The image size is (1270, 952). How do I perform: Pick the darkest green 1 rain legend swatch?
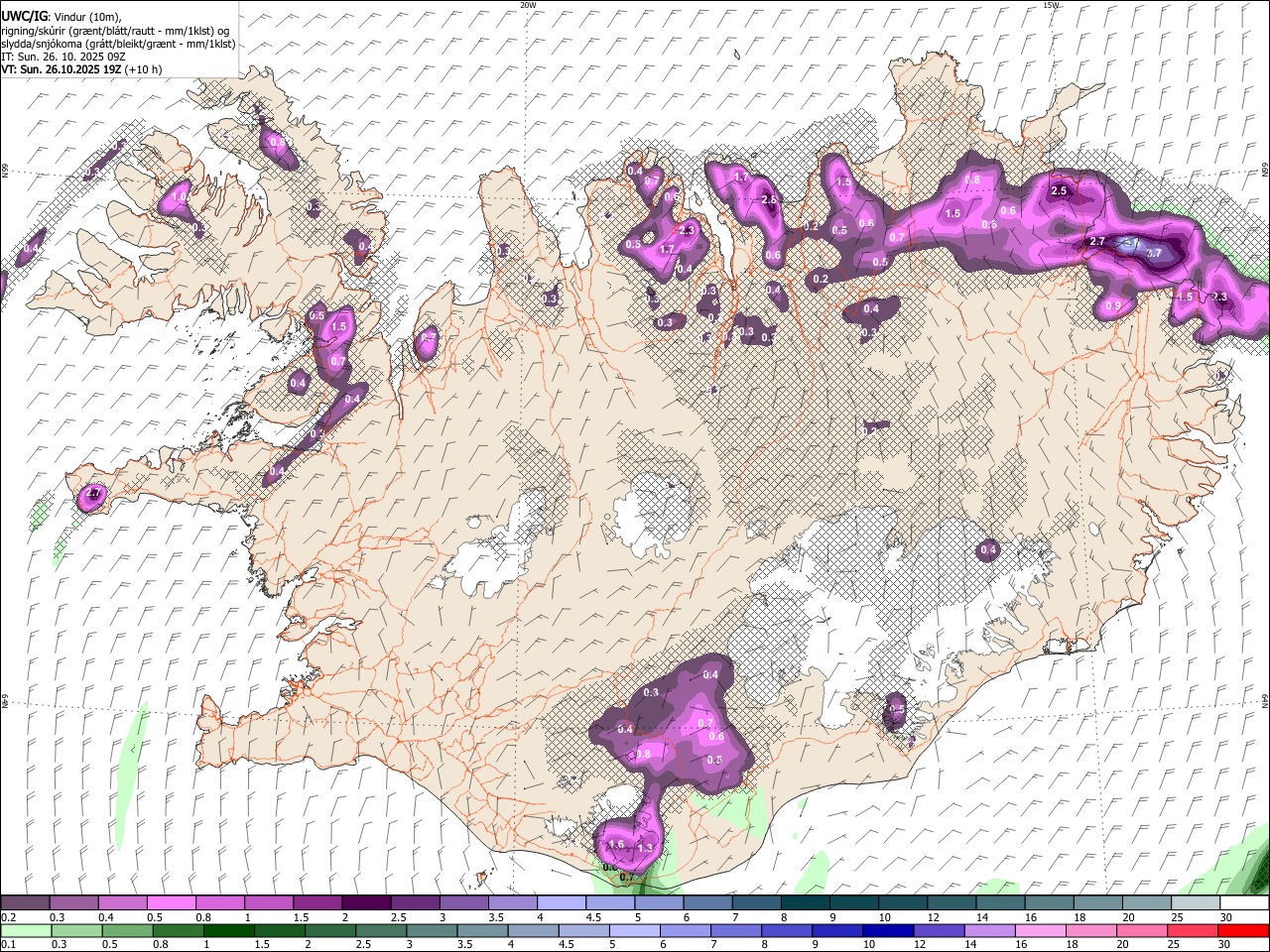click(x=228, y=931)
